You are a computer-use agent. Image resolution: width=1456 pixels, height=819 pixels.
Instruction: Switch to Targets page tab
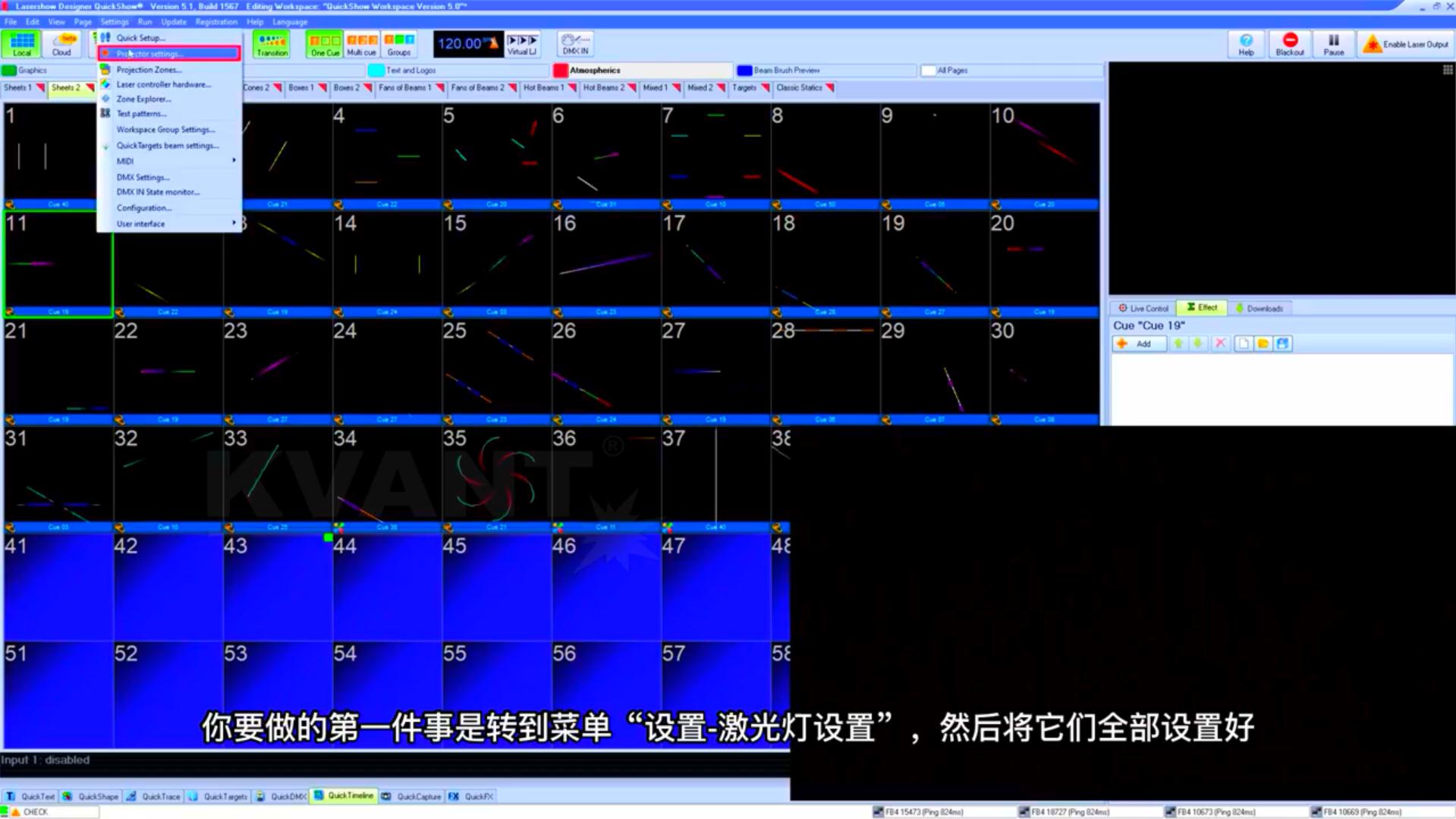(750, 88)
